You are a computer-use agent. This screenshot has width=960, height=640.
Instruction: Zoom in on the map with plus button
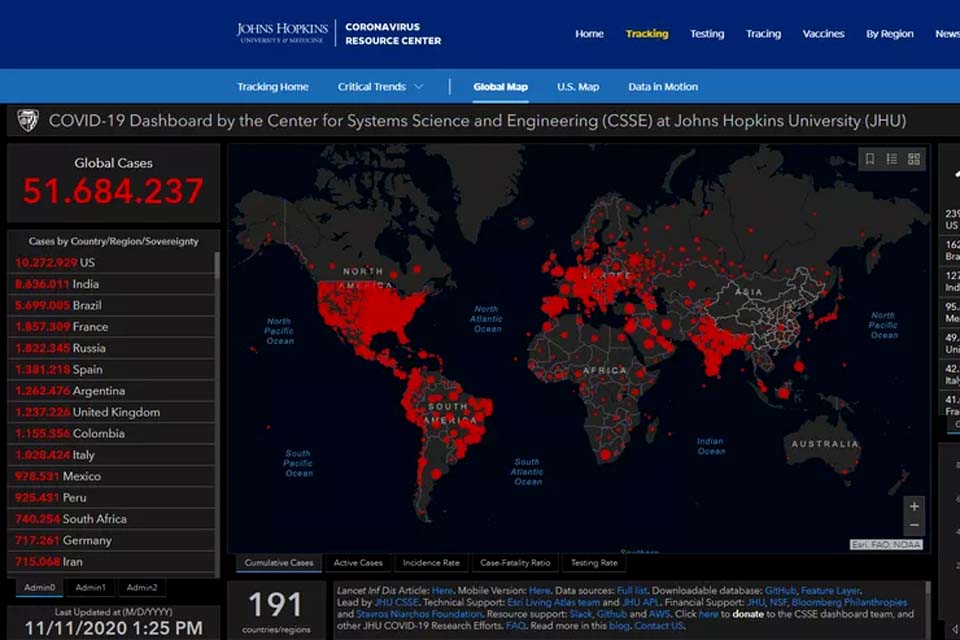click(913, 507)
